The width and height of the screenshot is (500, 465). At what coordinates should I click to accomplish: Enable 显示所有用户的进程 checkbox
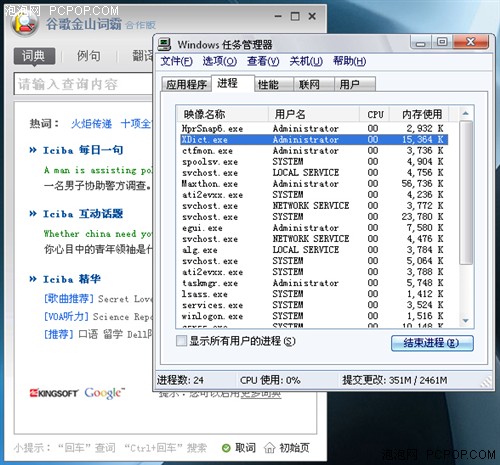(181, 341)
